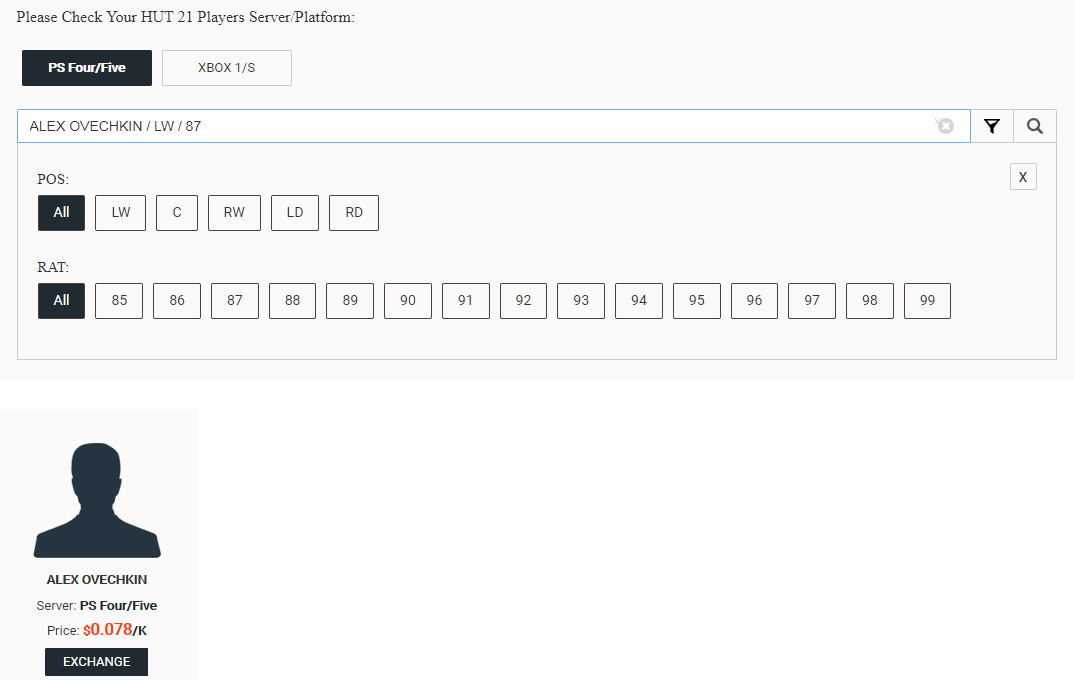Choose rating 90
The width and height of the screenshot is (1074, 680).
pos(408,301)
